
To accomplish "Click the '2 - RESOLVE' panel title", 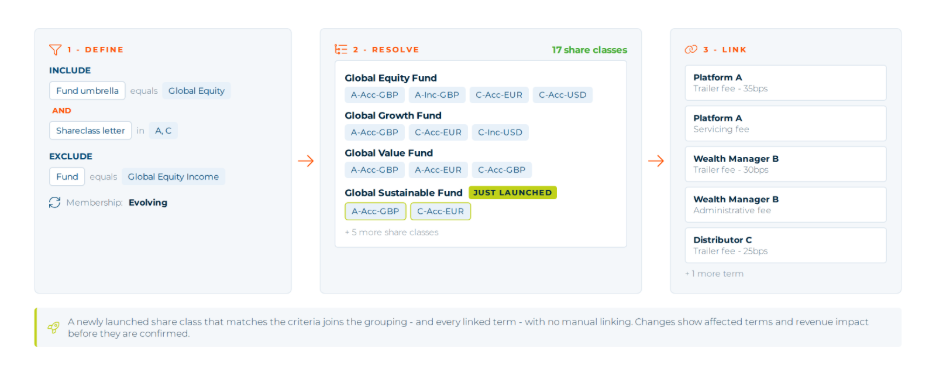I will (x=386, y=50).
